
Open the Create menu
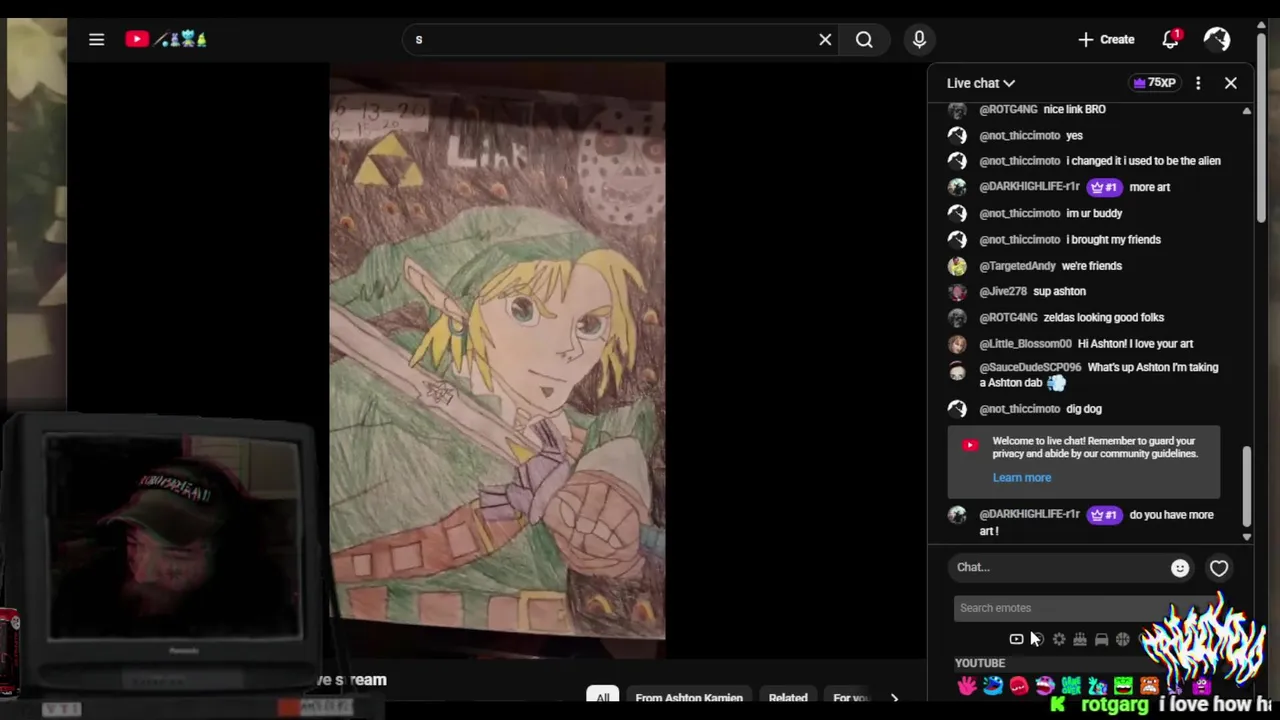click(x=1106, y=40)
